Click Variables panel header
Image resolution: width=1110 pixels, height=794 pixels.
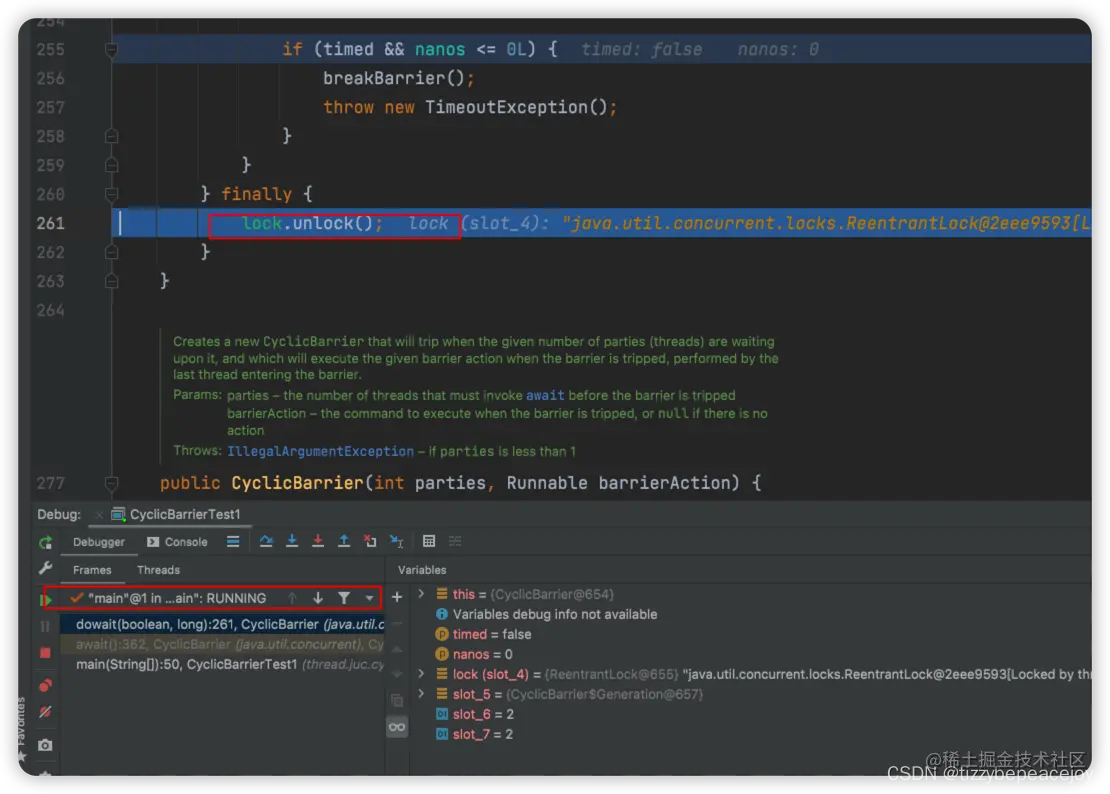(422, 570)
